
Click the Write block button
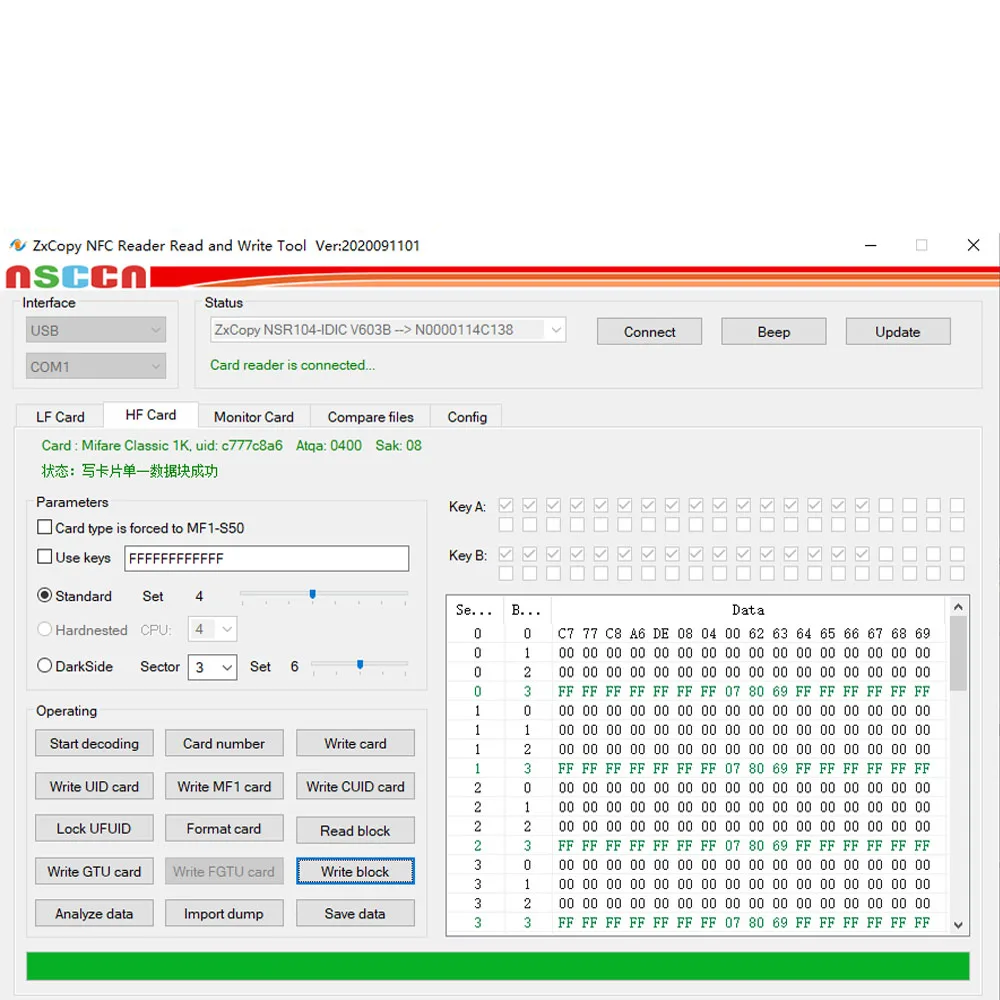pos(355,871)
